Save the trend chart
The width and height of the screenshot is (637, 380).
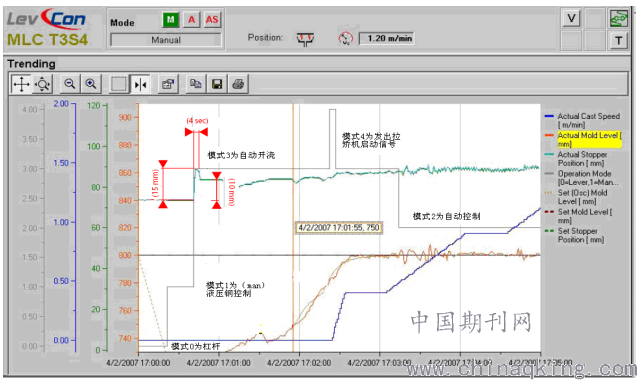217,84
